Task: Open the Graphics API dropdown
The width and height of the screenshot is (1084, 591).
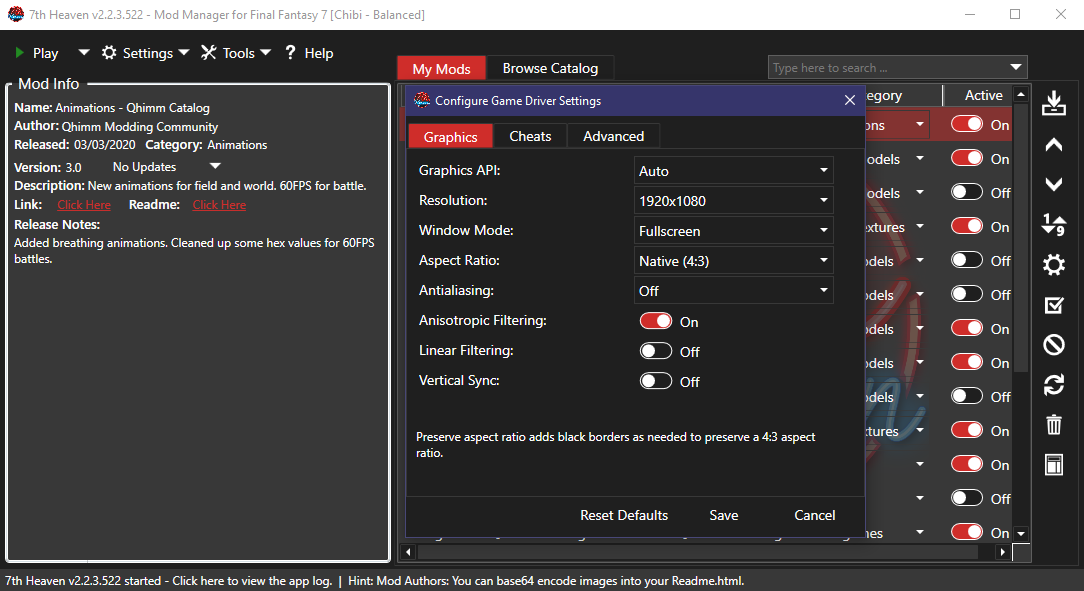Action: 733,171
